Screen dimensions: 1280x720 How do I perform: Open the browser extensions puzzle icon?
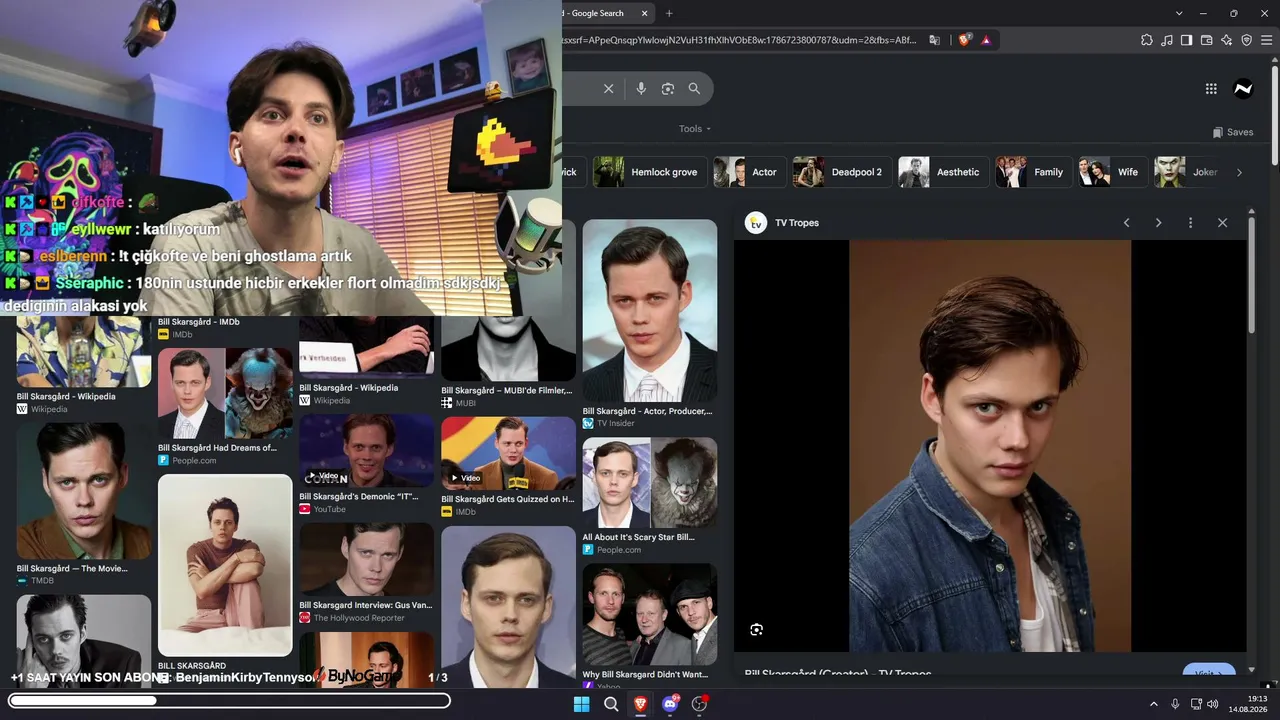(x=1147, y=40)
